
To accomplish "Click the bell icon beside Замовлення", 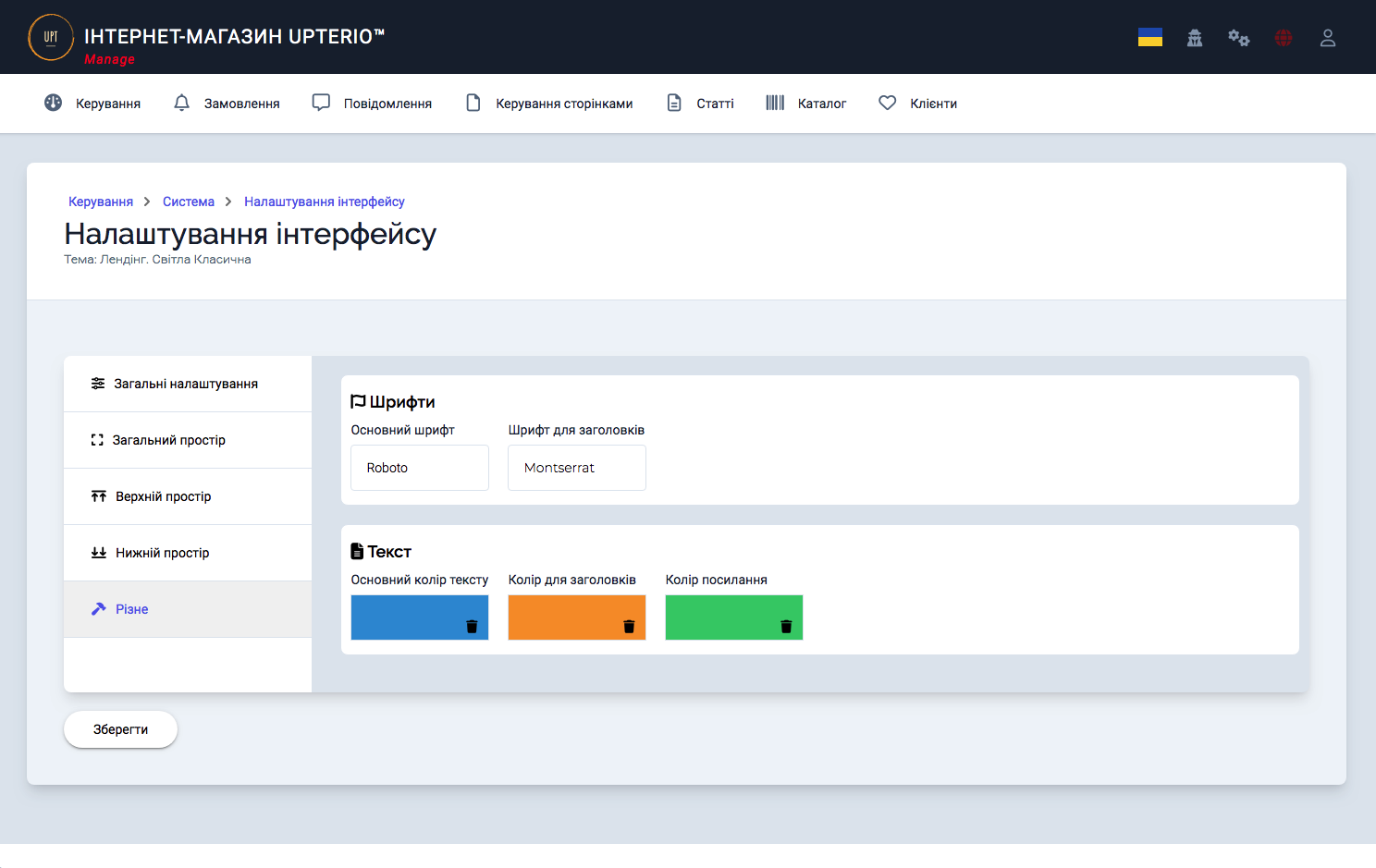I will click(x=182, y=103).
